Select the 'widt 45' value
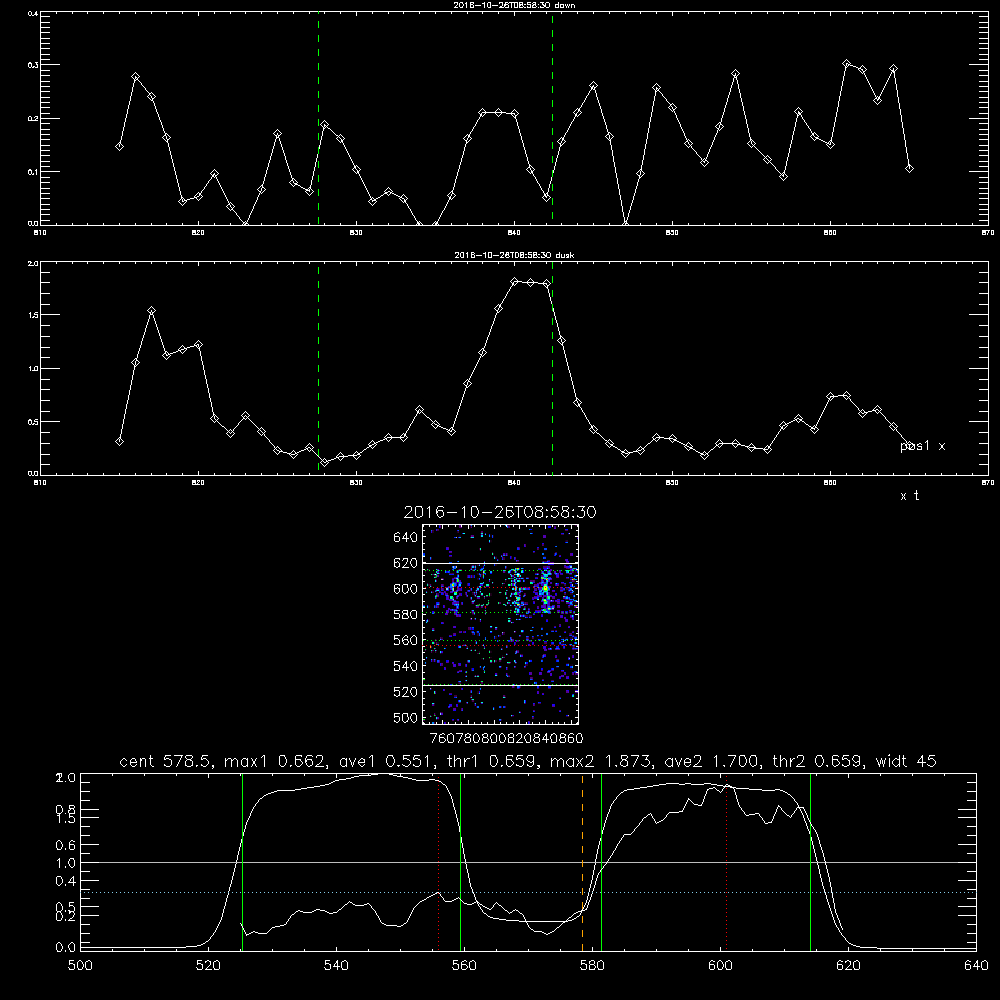The height and width of the screenshot is (1000, 1000). click(x=906, y=761)
